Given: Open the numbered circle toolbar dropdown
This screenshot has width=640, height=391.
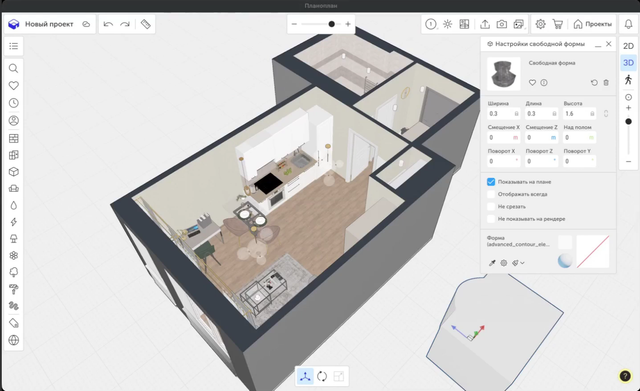Looking at the screenshot, I should tap(431, 24).
